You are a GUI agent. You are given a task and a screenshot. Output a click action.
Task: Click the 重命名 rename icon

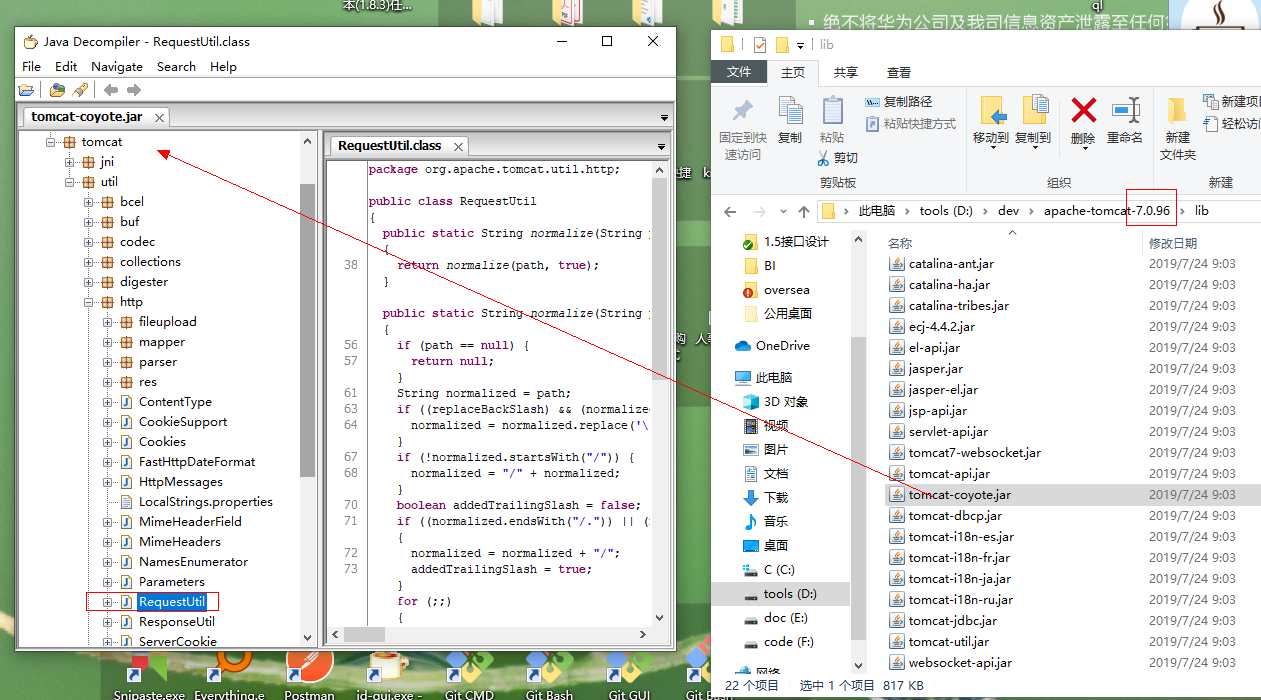[1126, 110]
